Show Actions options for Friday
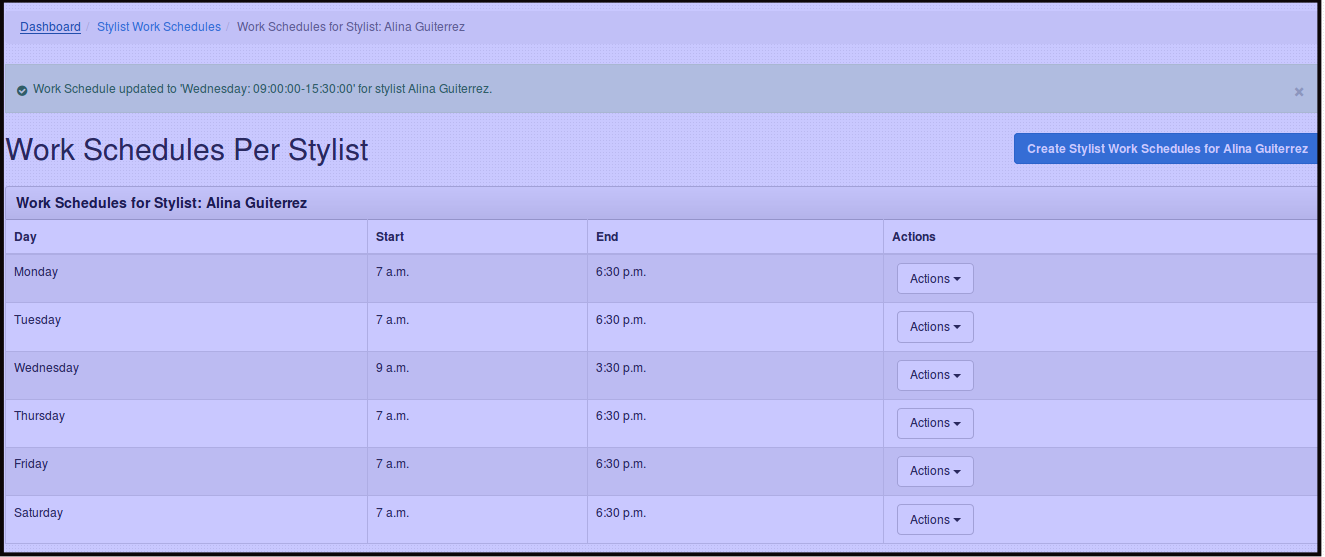This screenshot has width=1325, height=557. (x=935, y=471)
